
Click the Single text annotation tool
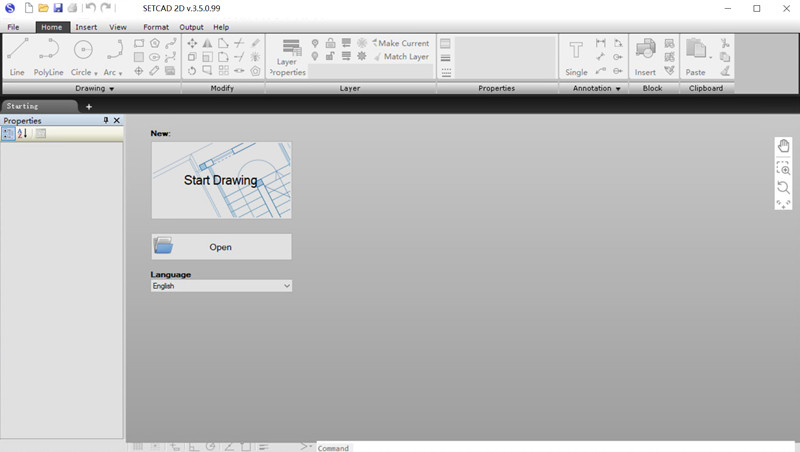[576, 57]
